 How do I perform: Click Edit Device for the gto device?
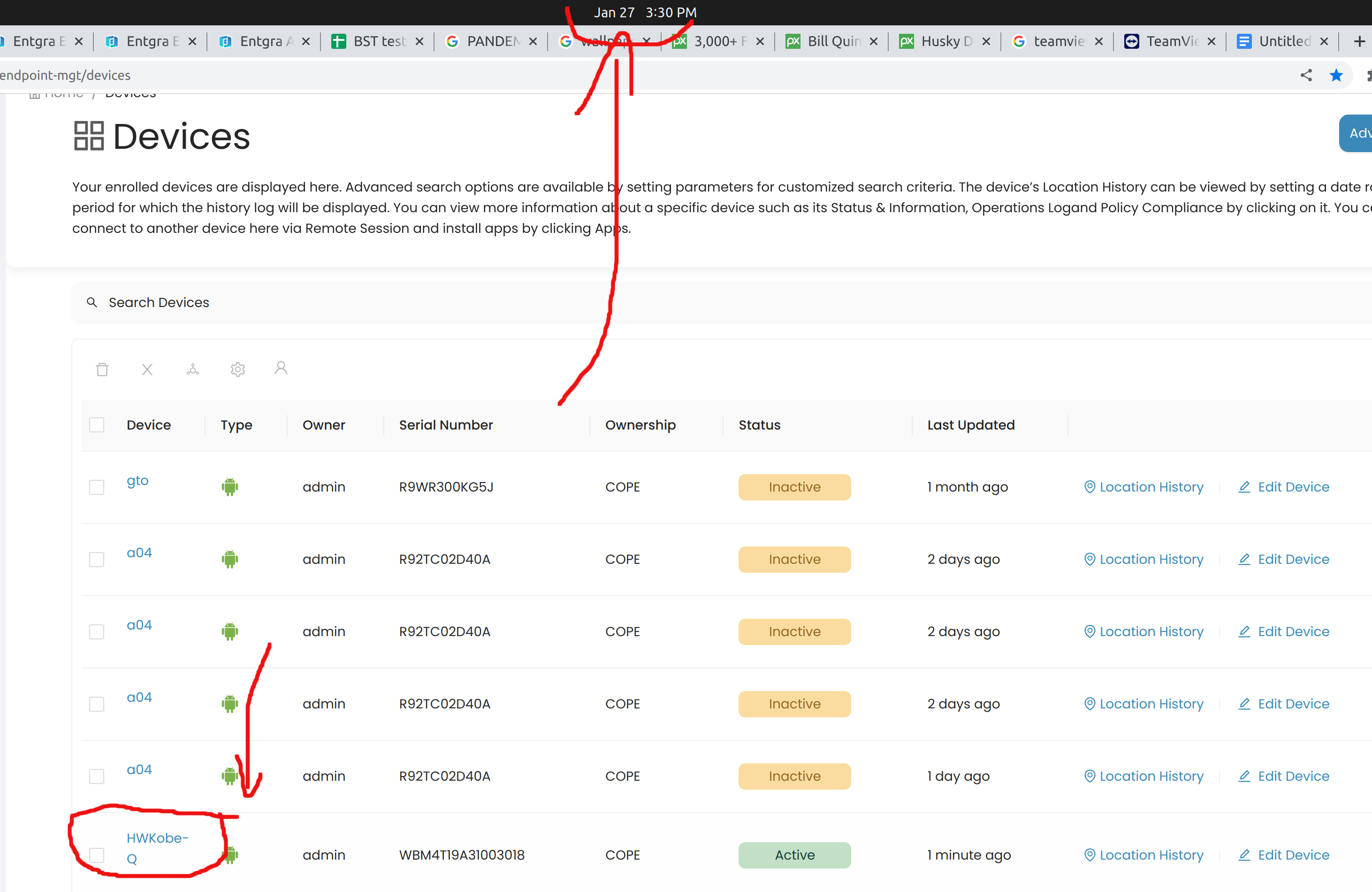[x=1293, y=487]
